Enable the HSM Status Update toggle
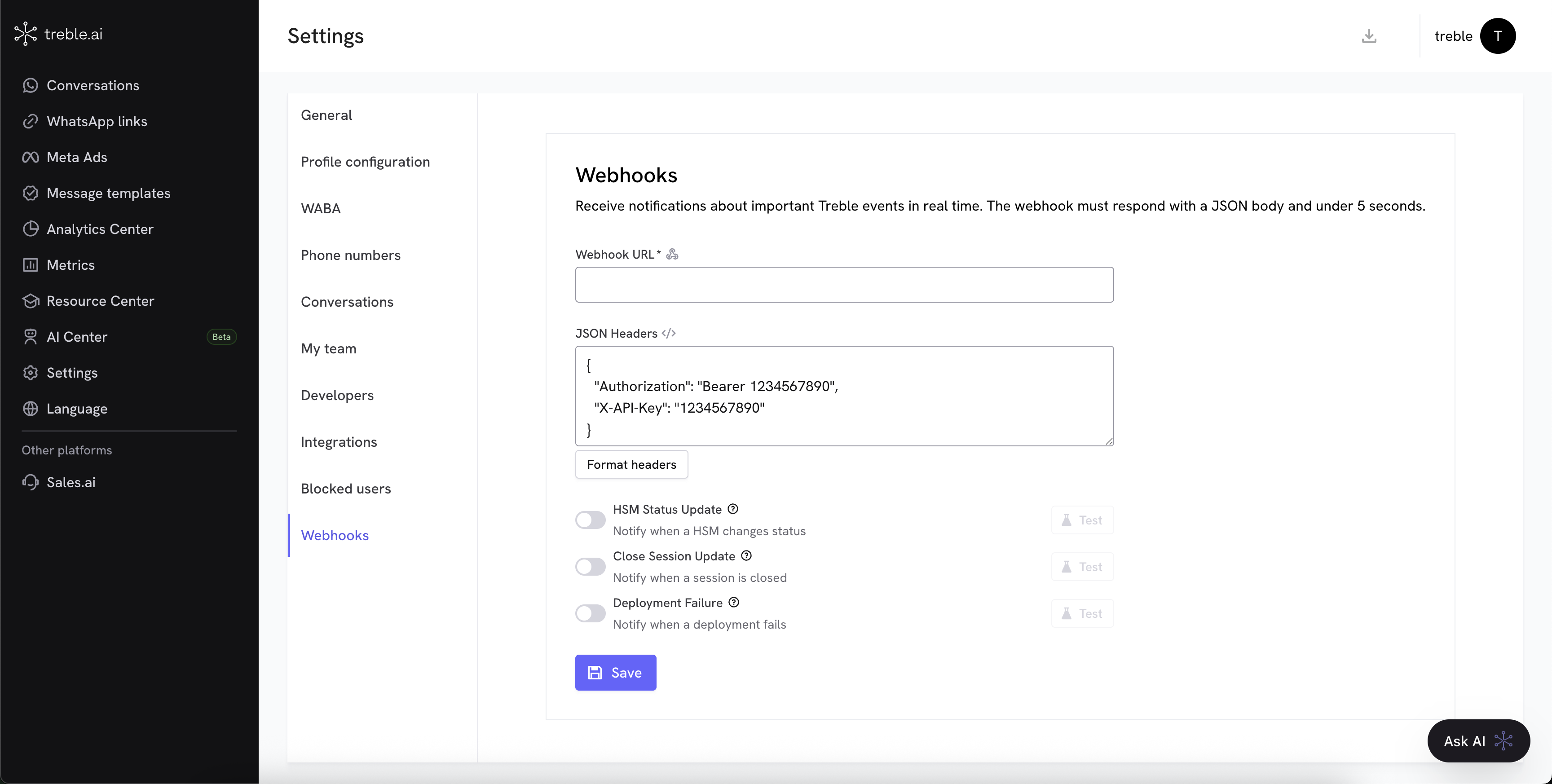Screen dimensions: 1552x784 coord(590,520)
